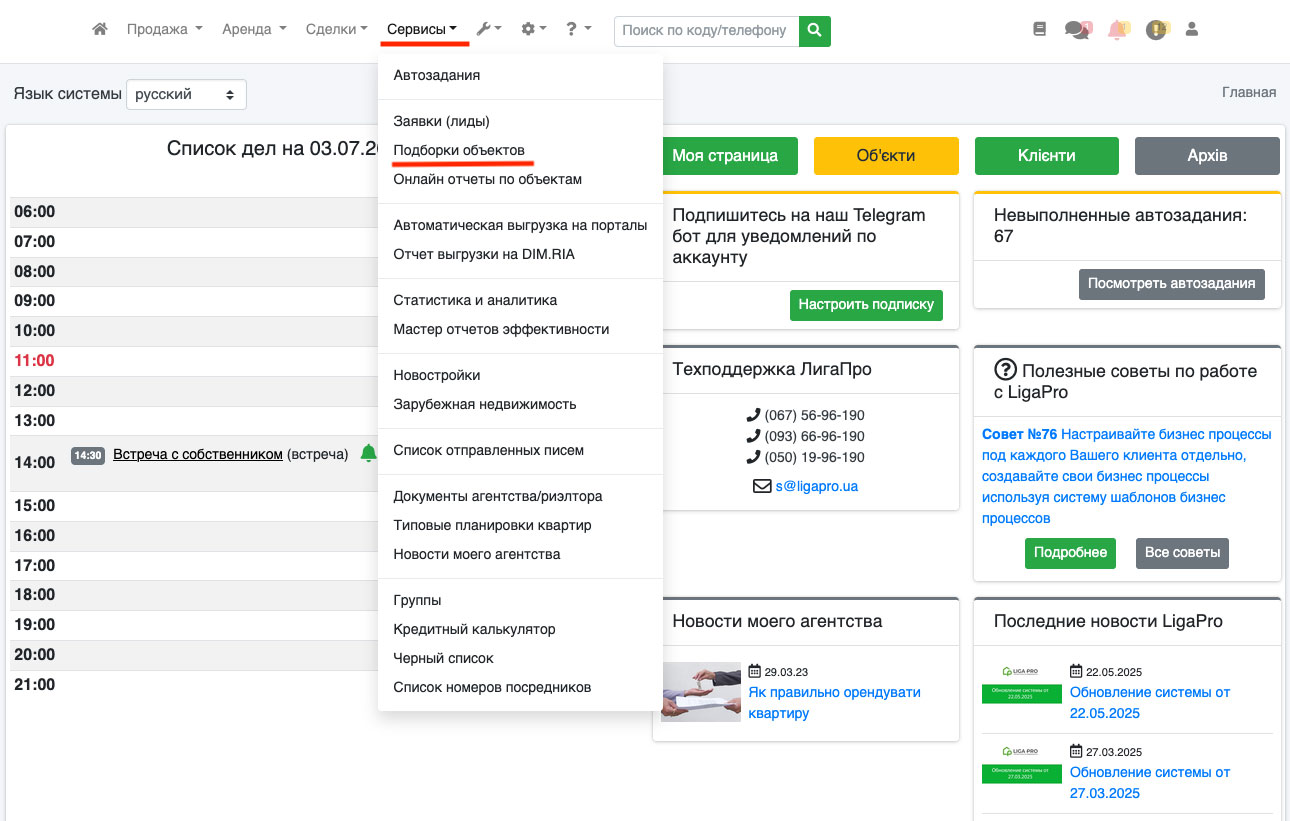Viewport: 1290px width, 821px height.
Task: Expand the gear settings dropdown
Action: (533, 30)
